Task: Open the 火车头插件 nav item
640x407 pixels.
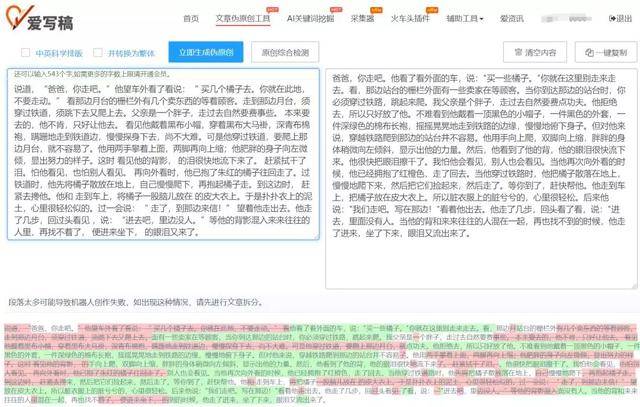Action: (410, 18)
